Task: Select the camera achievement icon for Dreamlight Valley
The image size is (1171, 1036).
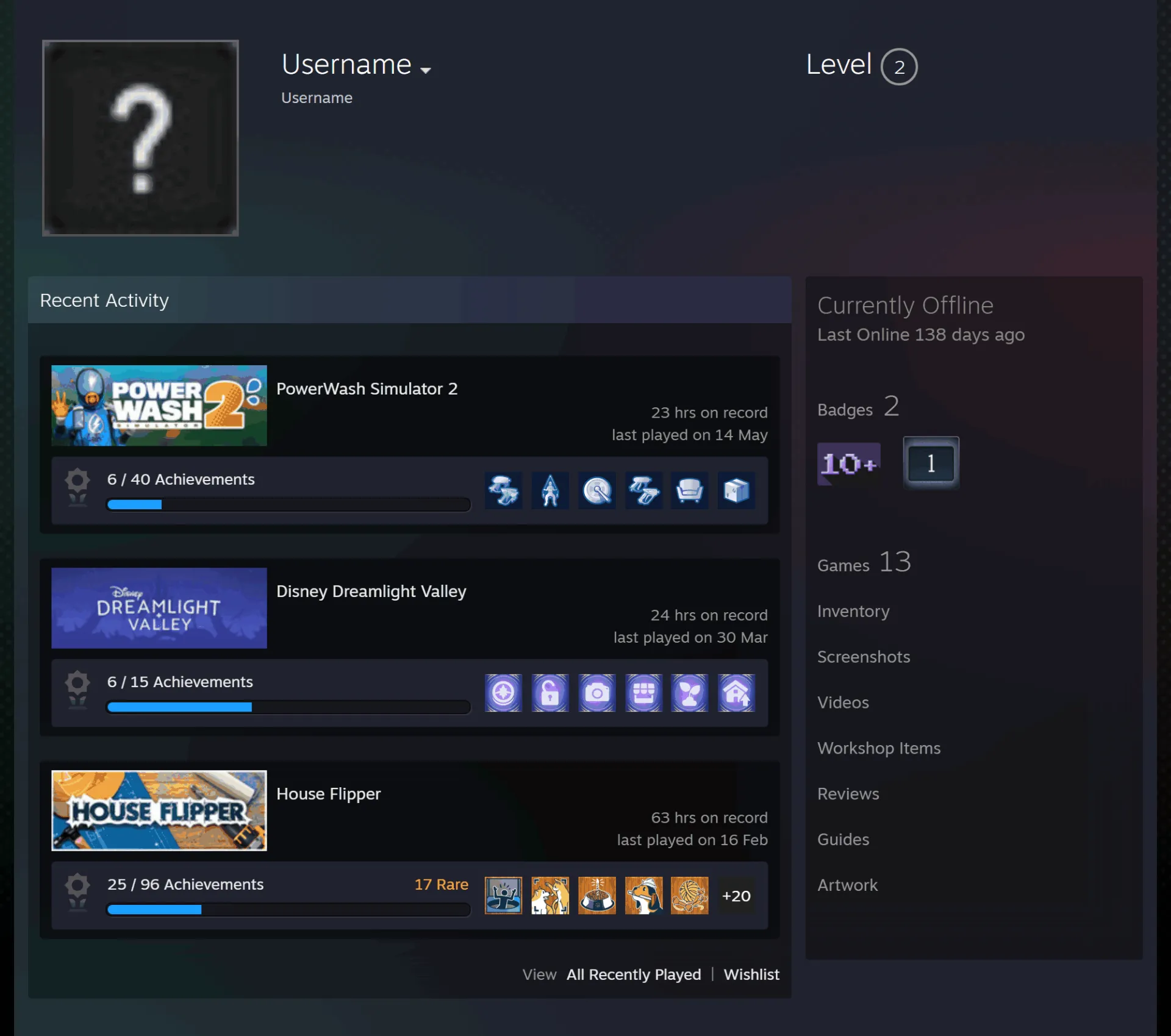Action: click(x=596, y=693)
